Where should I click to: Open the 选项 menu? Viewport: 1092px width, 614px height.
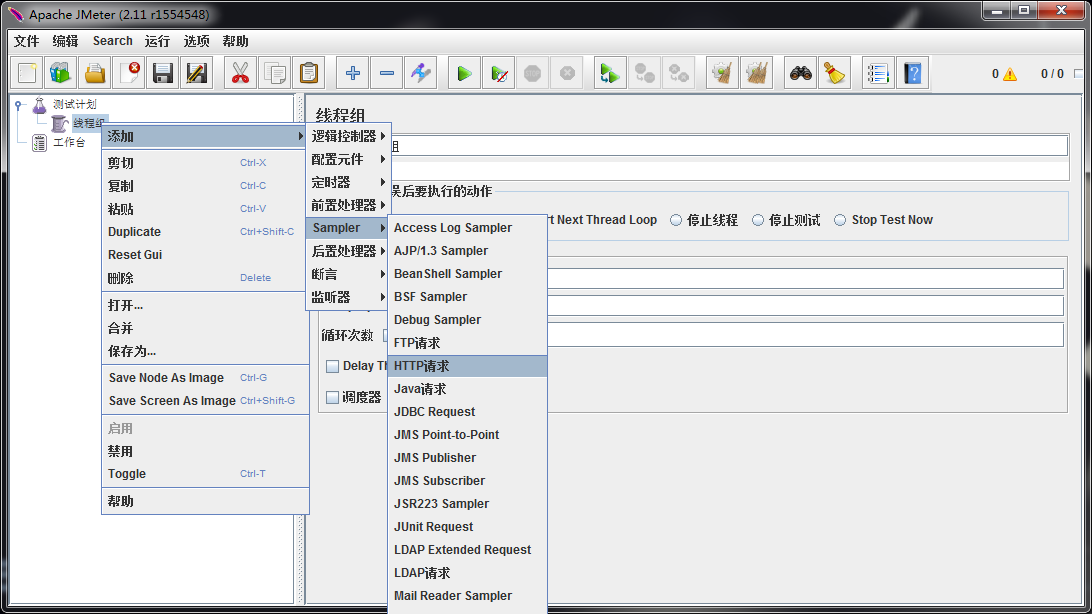pyautogui.click(x=196, y=41)
